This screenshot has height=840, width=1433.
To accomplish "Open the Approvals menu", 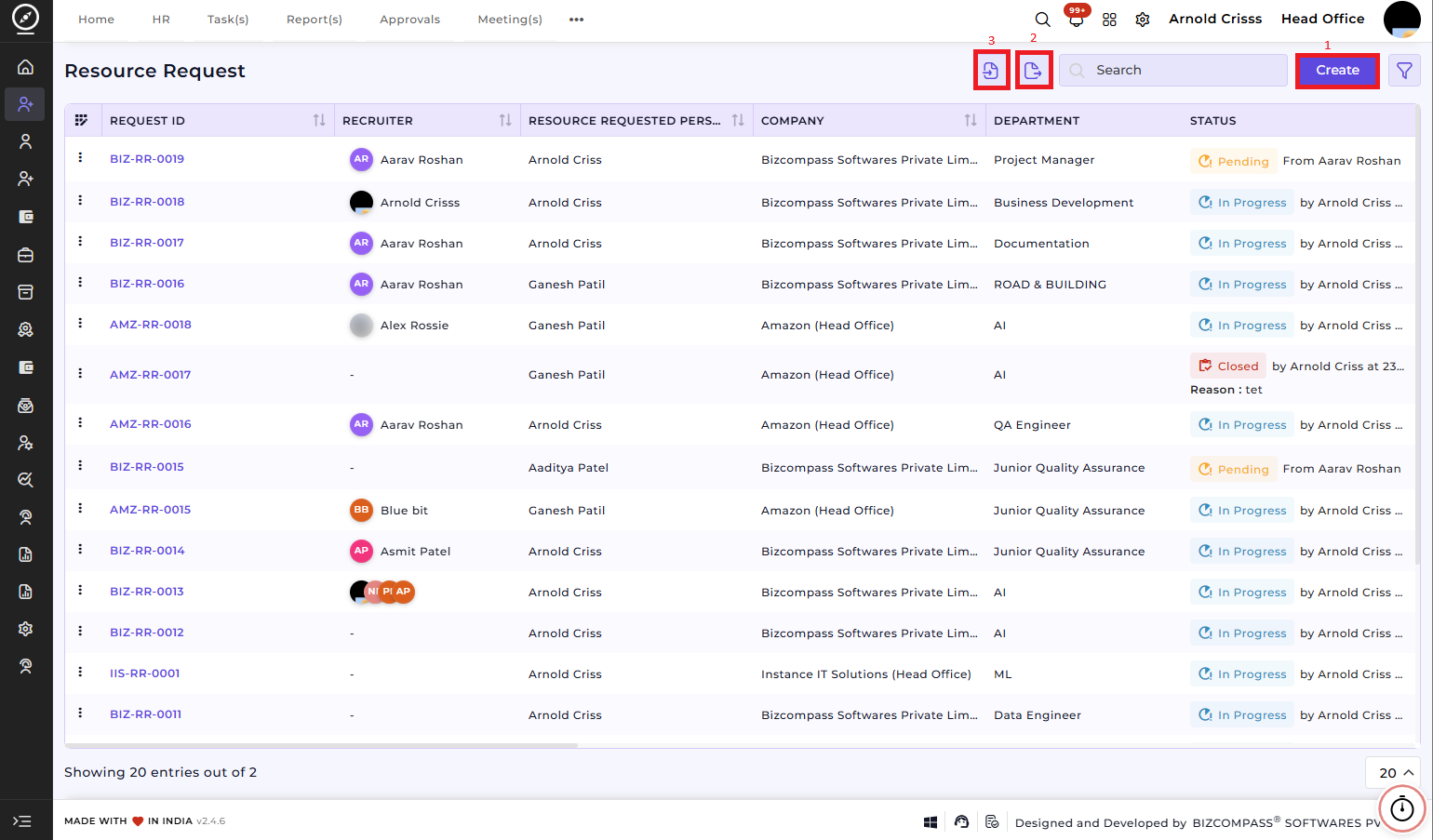I will (x=409, y=20).
